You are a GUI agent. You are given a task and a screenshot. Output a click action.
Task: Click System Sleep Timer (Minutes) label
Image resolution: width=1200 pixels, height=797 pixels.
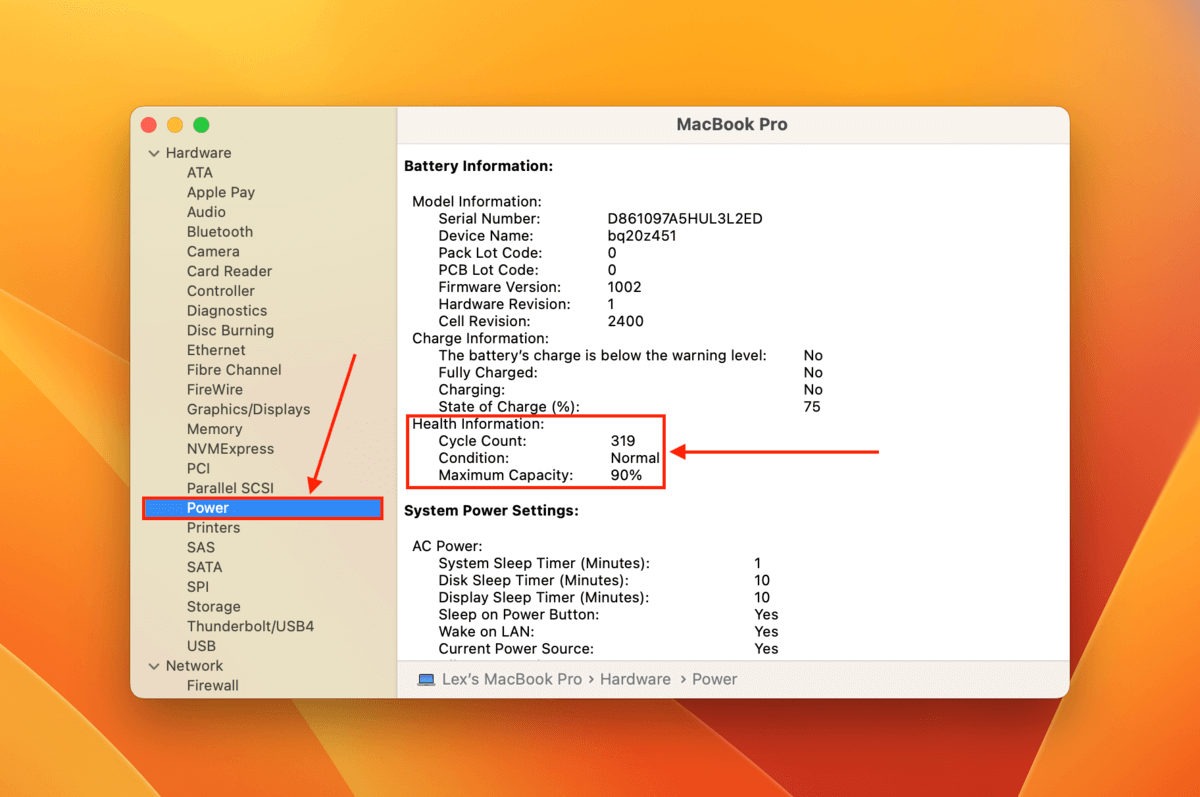coord(544,563)
